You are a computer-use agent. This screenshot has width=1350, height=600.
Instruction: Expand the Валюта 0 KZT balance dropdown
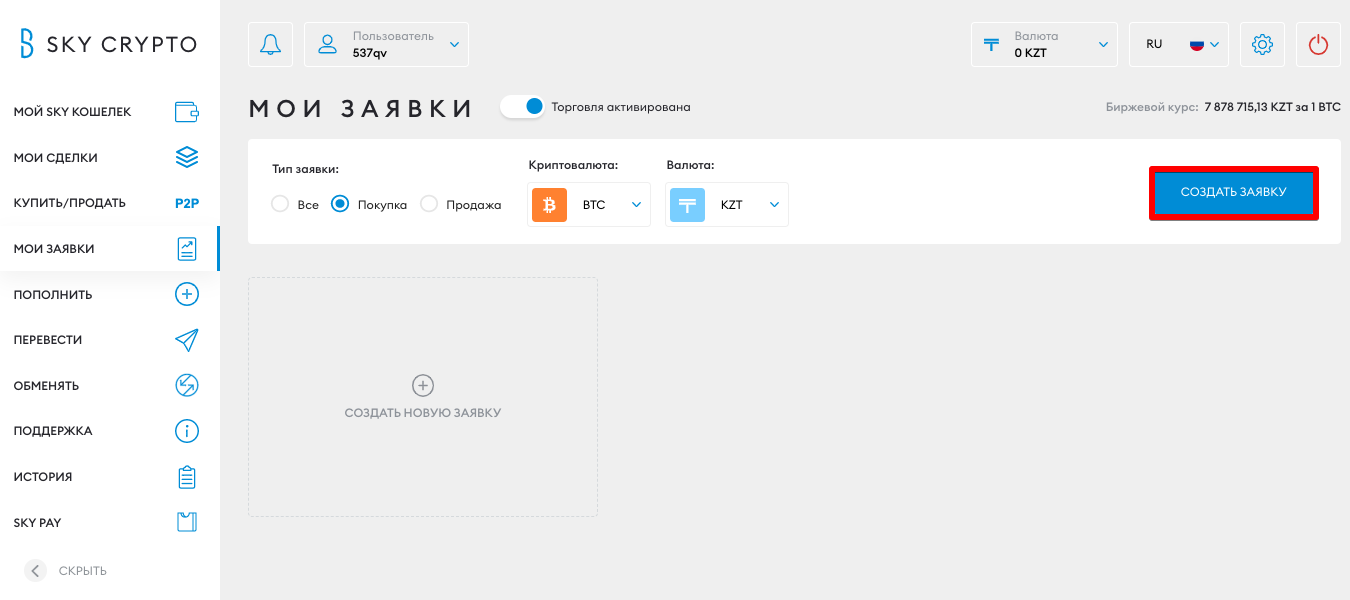(x=1044, y=44)
